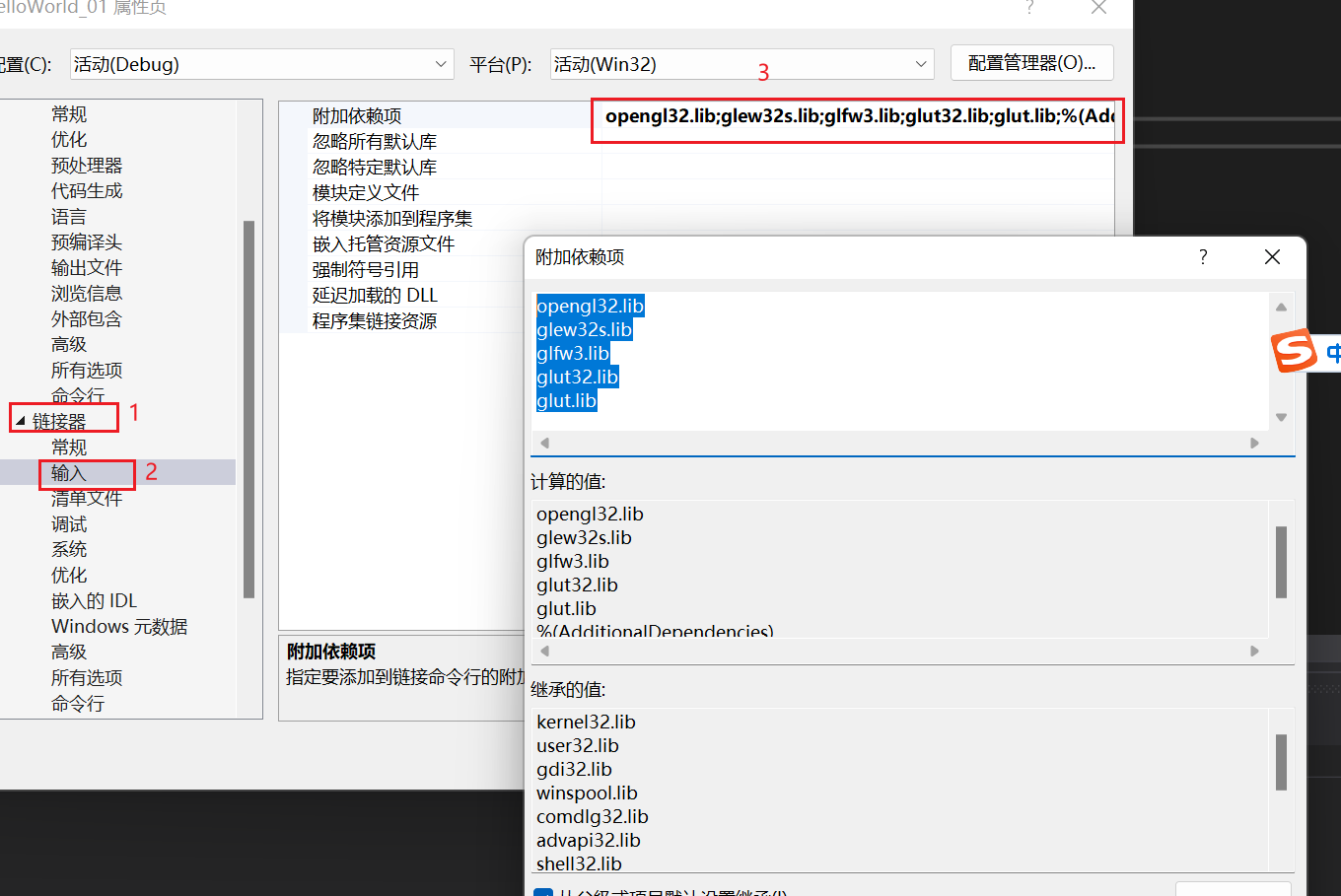
Task: Click glut32.lib in the 计算的值 list
Action: coord(577,586)
